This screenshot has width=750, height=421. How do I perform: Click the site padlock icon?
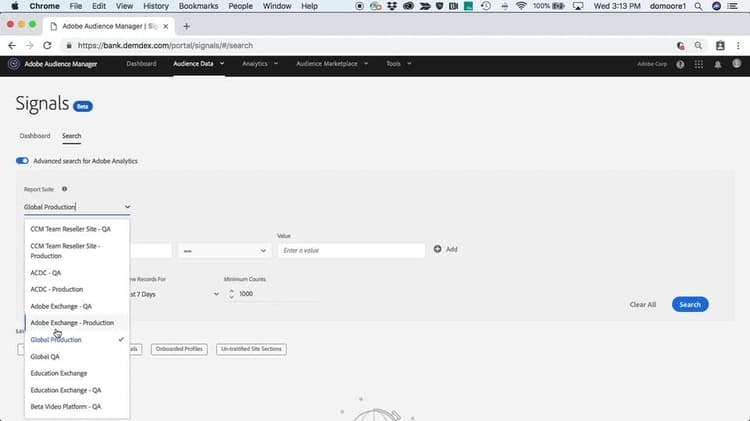69,45
